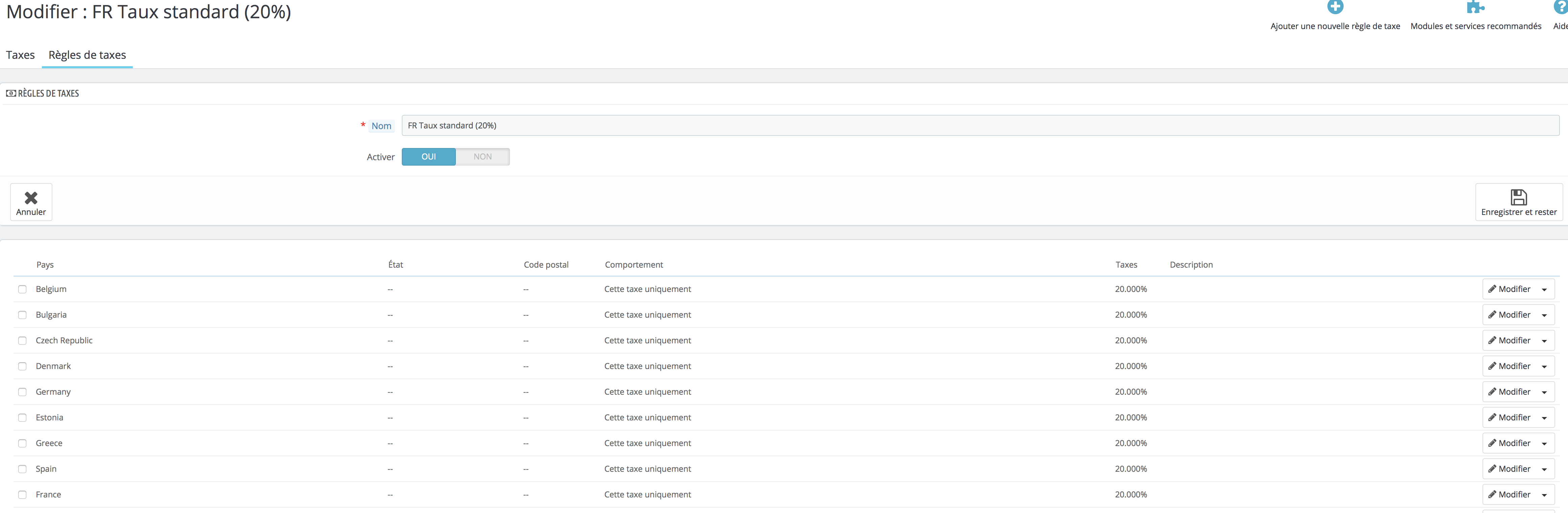
Task: Click the plus icon to add tax rule
Action: pos(1335,7)
